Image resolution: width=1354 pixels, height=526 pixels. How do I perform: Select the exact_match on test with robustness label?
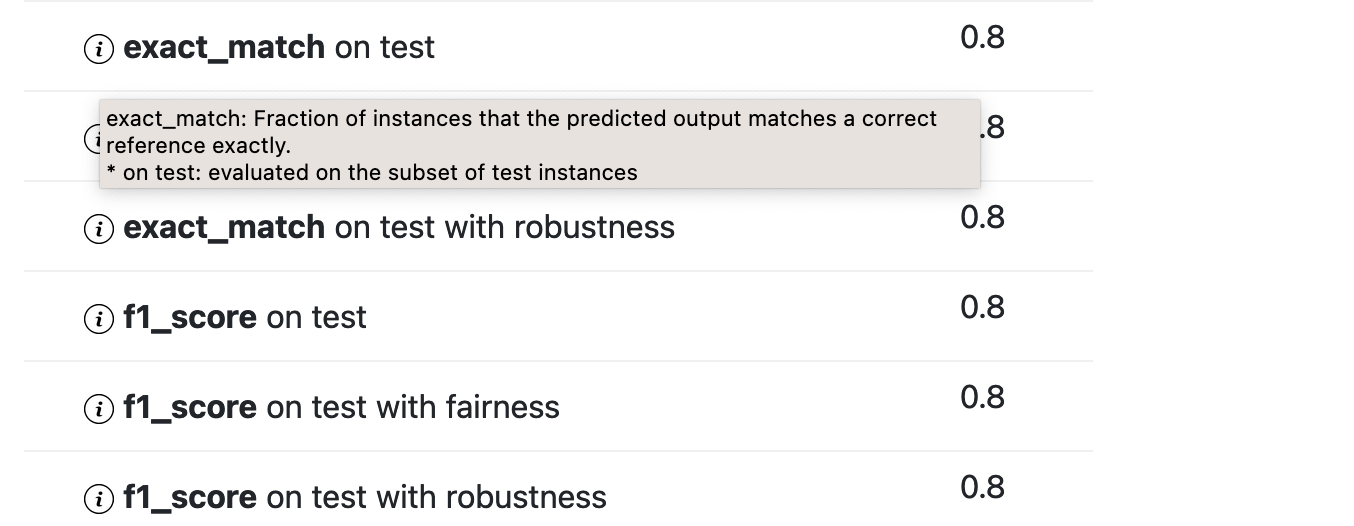pyautogui.click(x=399, y=227)
